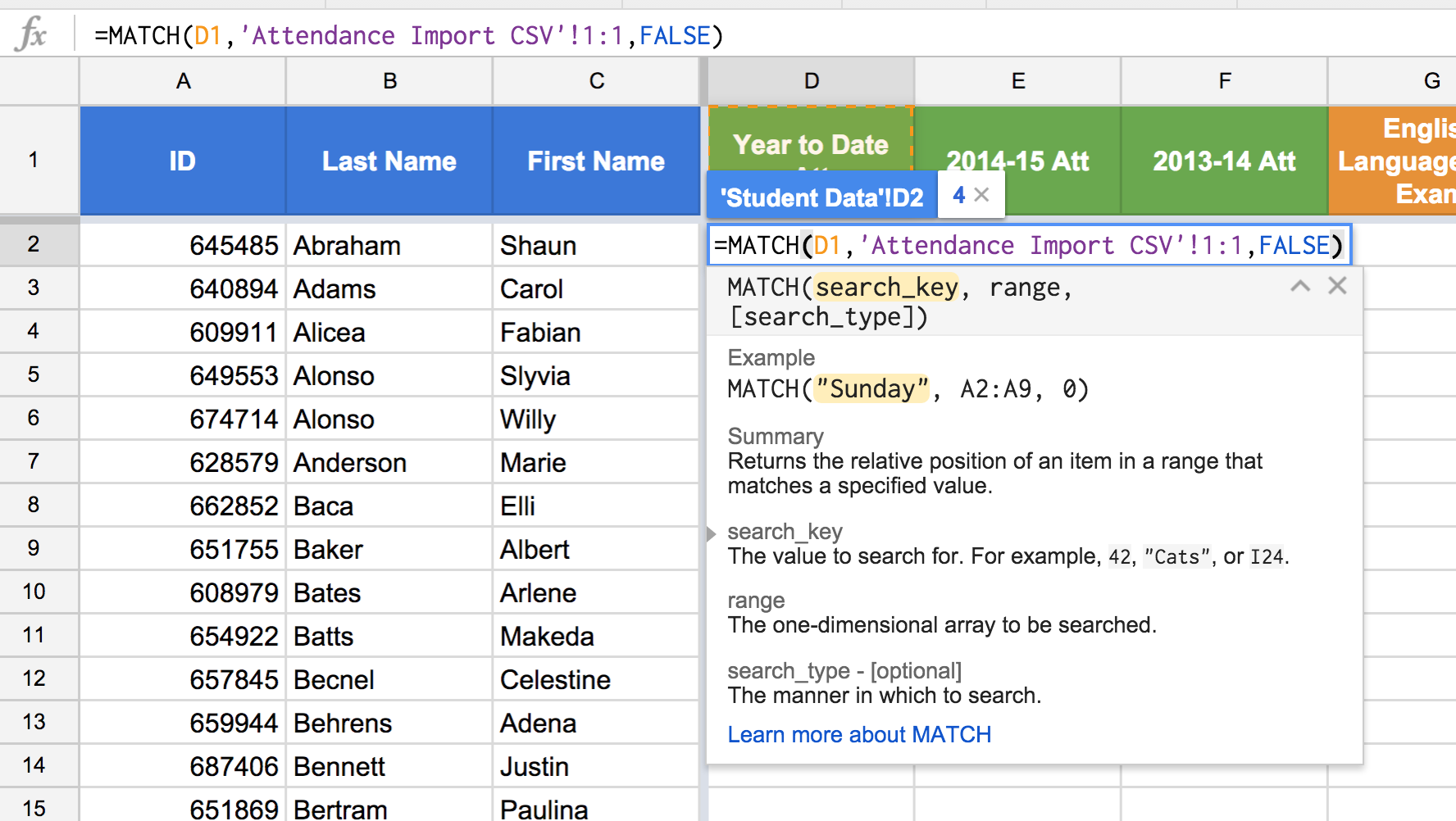Viewport: 1456px width, 821px height.
Task: Select the Carol first name cell
Action: click(x=596, y=288)
